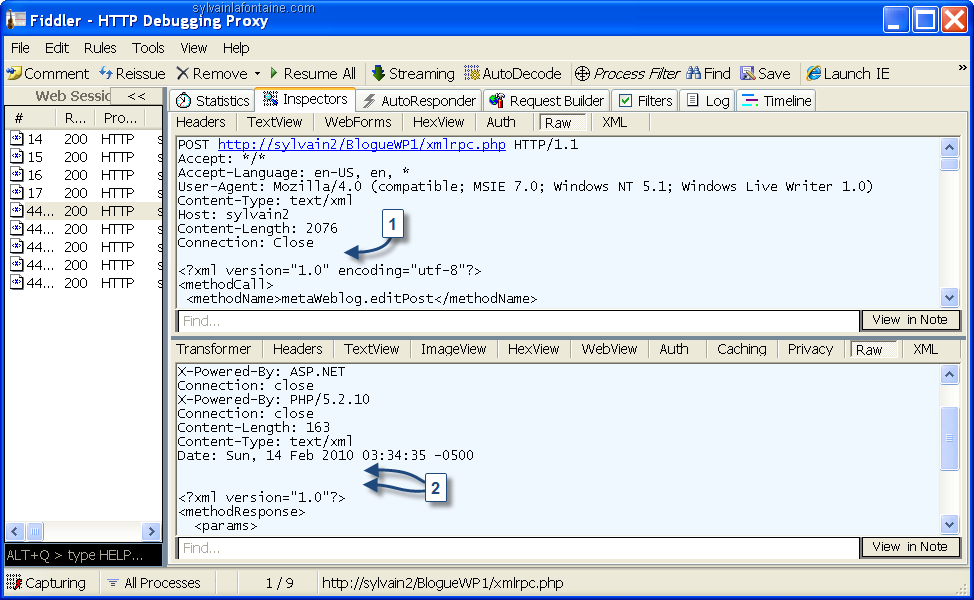
Task: Click the request Find input field
Action: (x=518, y=320)
